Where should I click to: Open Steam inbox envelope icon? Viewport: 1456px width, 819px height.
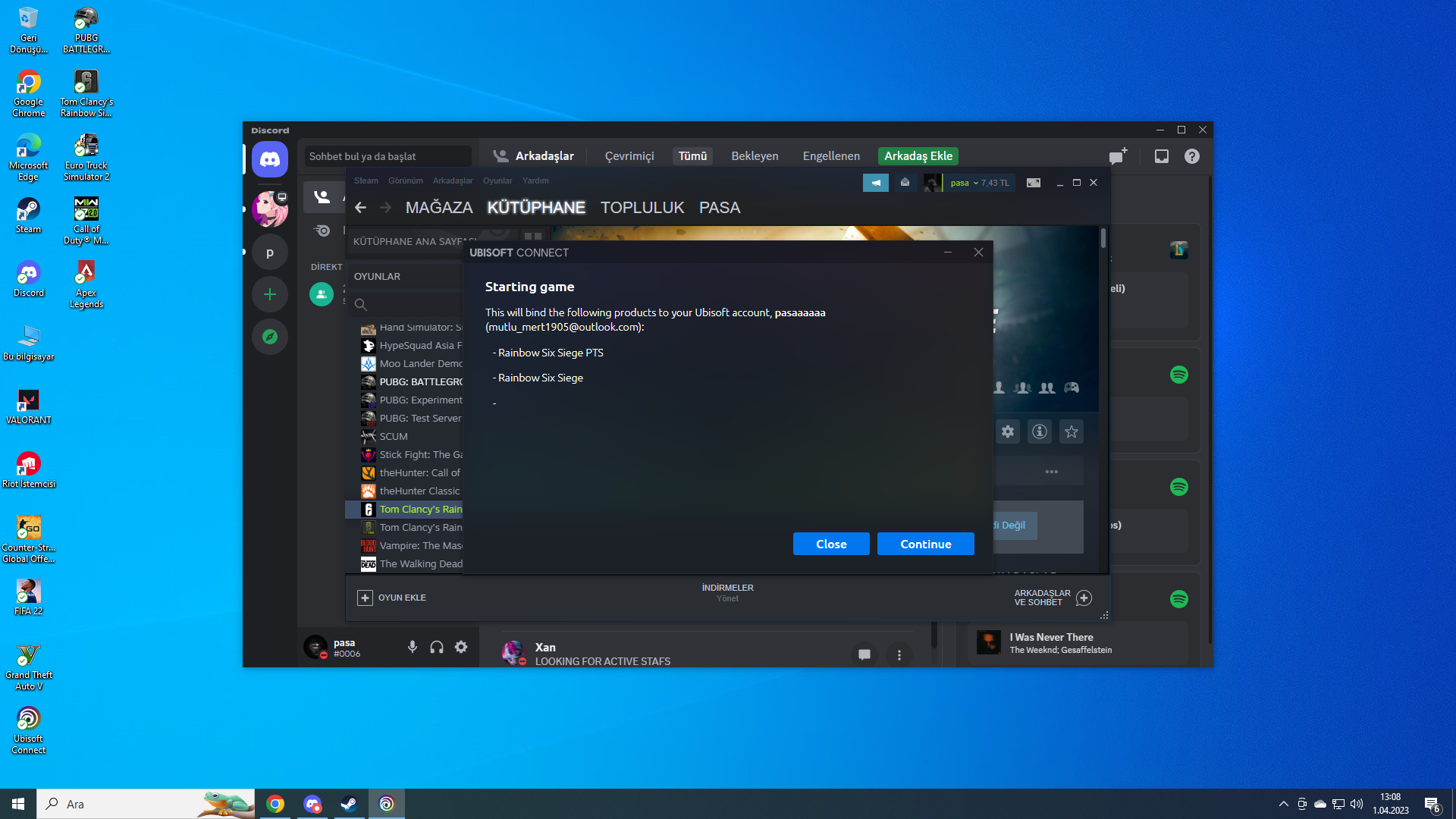905,183
